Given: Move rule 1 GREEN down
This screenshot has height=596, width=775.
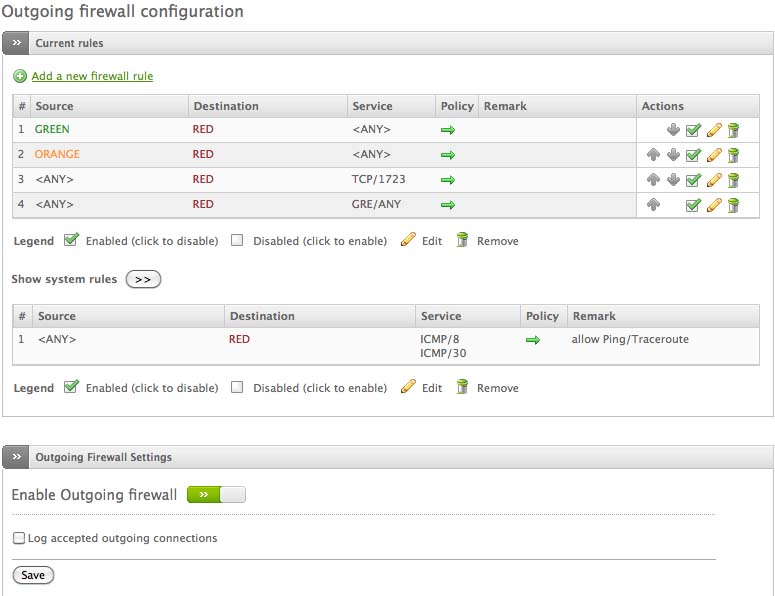Looking at the screenshot, I should tap(673, 130).
